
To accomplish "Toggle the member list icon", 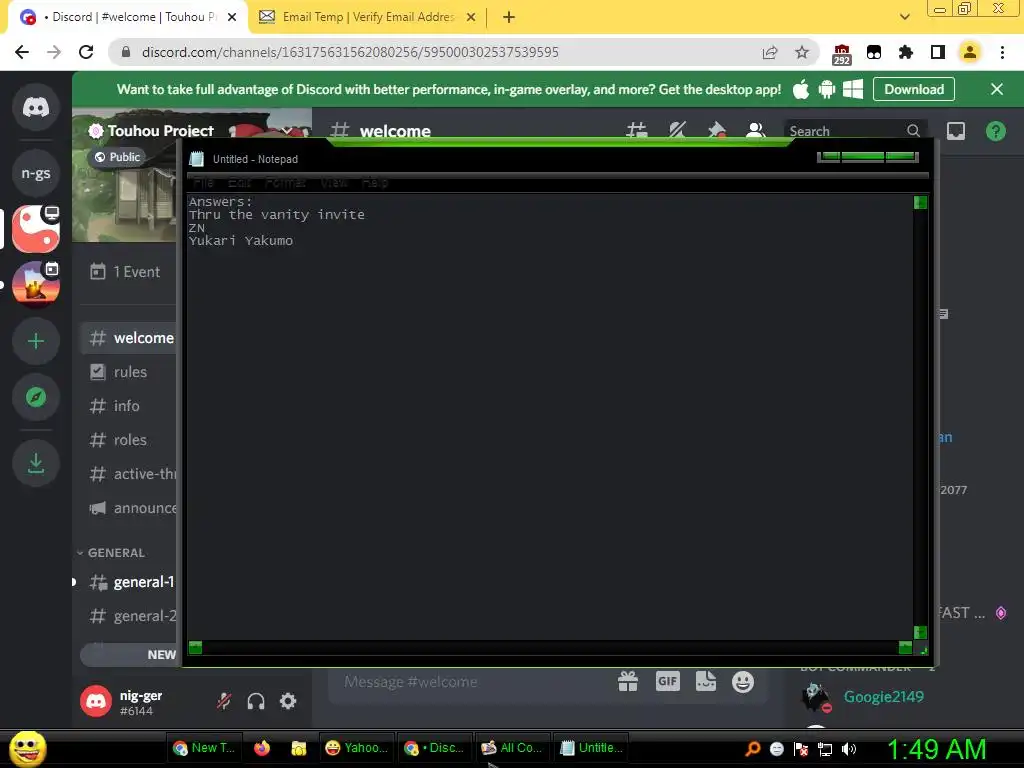I will [755, 130].
